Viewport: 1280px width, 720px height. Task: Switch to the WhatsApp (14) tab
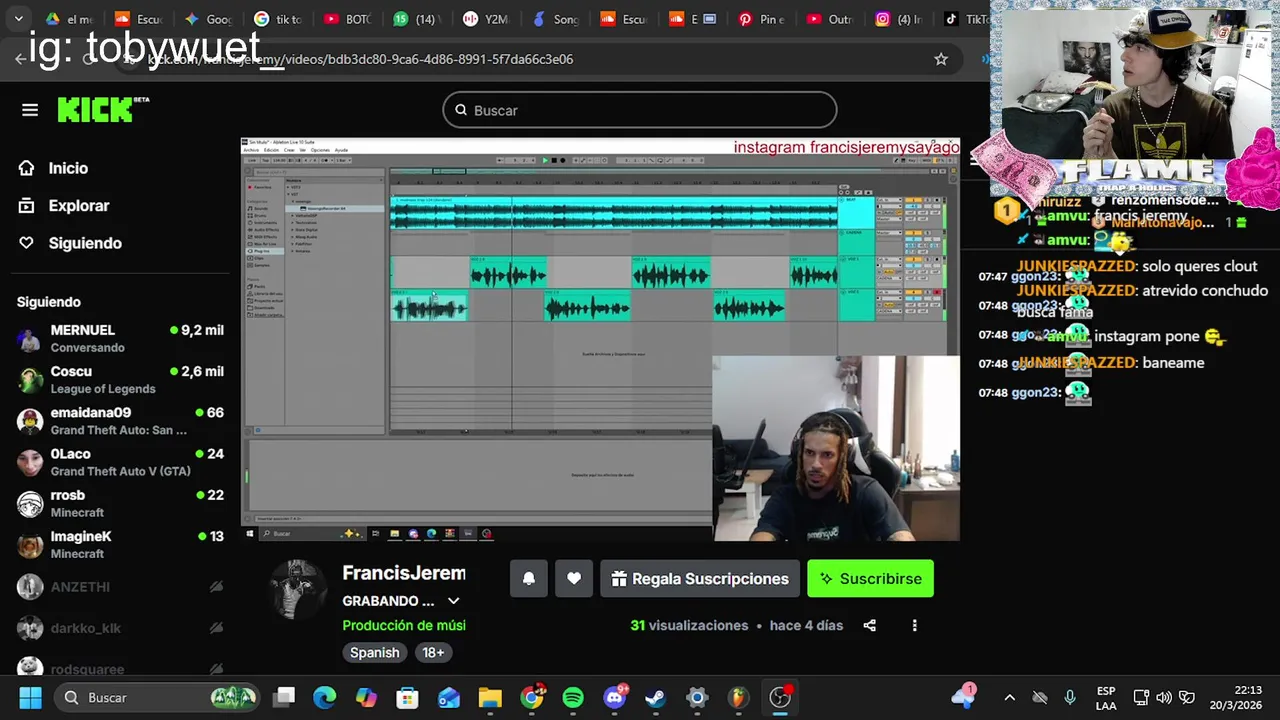point(417,19)
